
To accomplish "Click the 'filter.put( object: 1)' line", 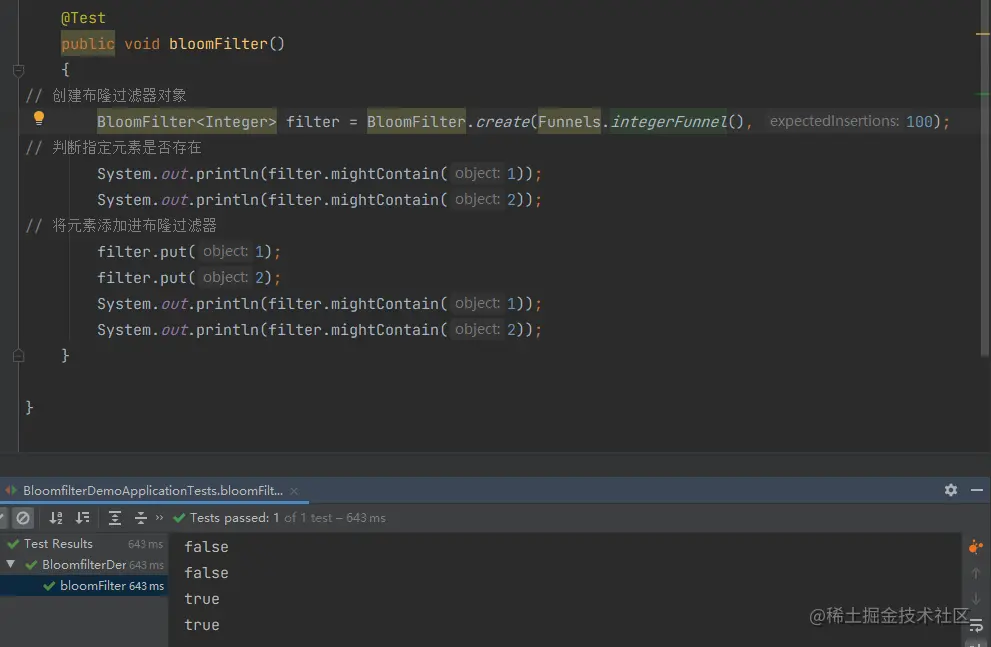I will pyautogui.click(x=188, y=251).
